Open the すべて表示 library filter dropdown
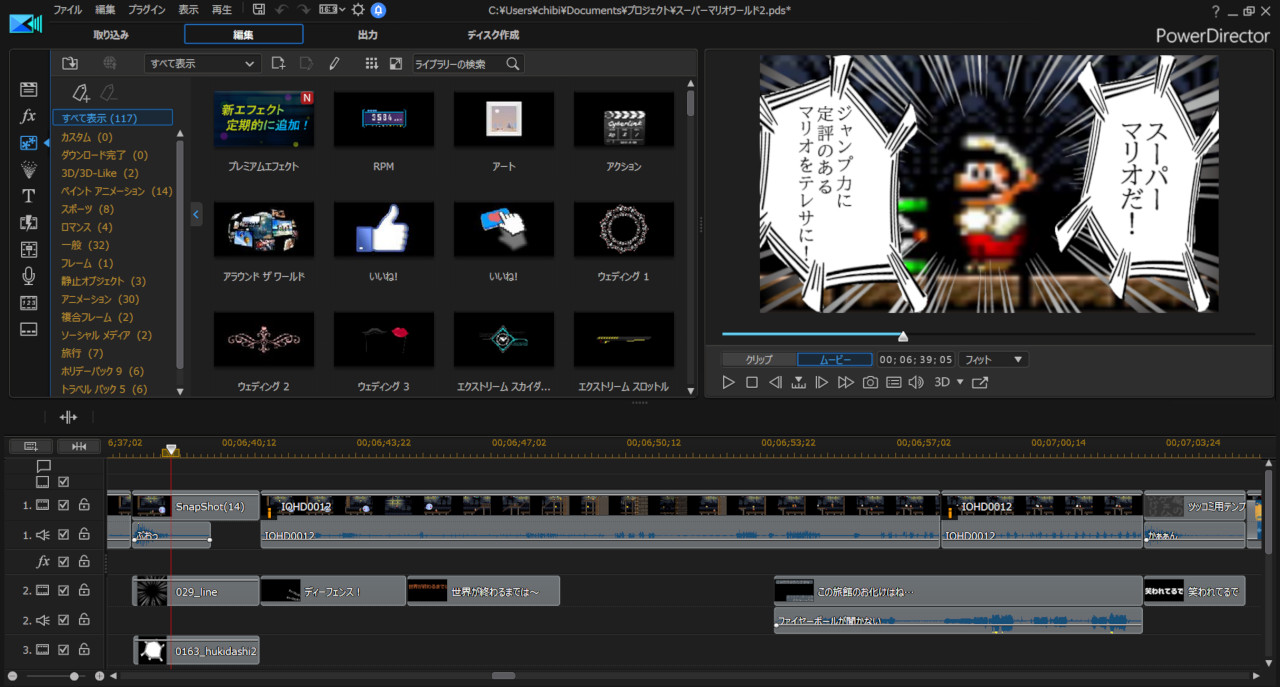Viewport: 1280px width, 687px height. click(x=203, y=63)
